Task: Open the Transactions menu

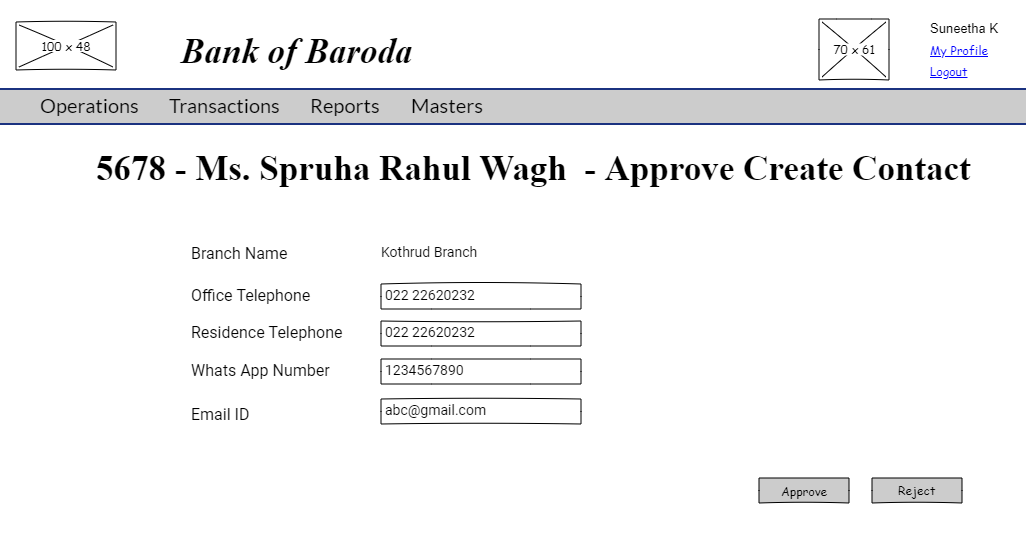Action: (x=224, y=106)
